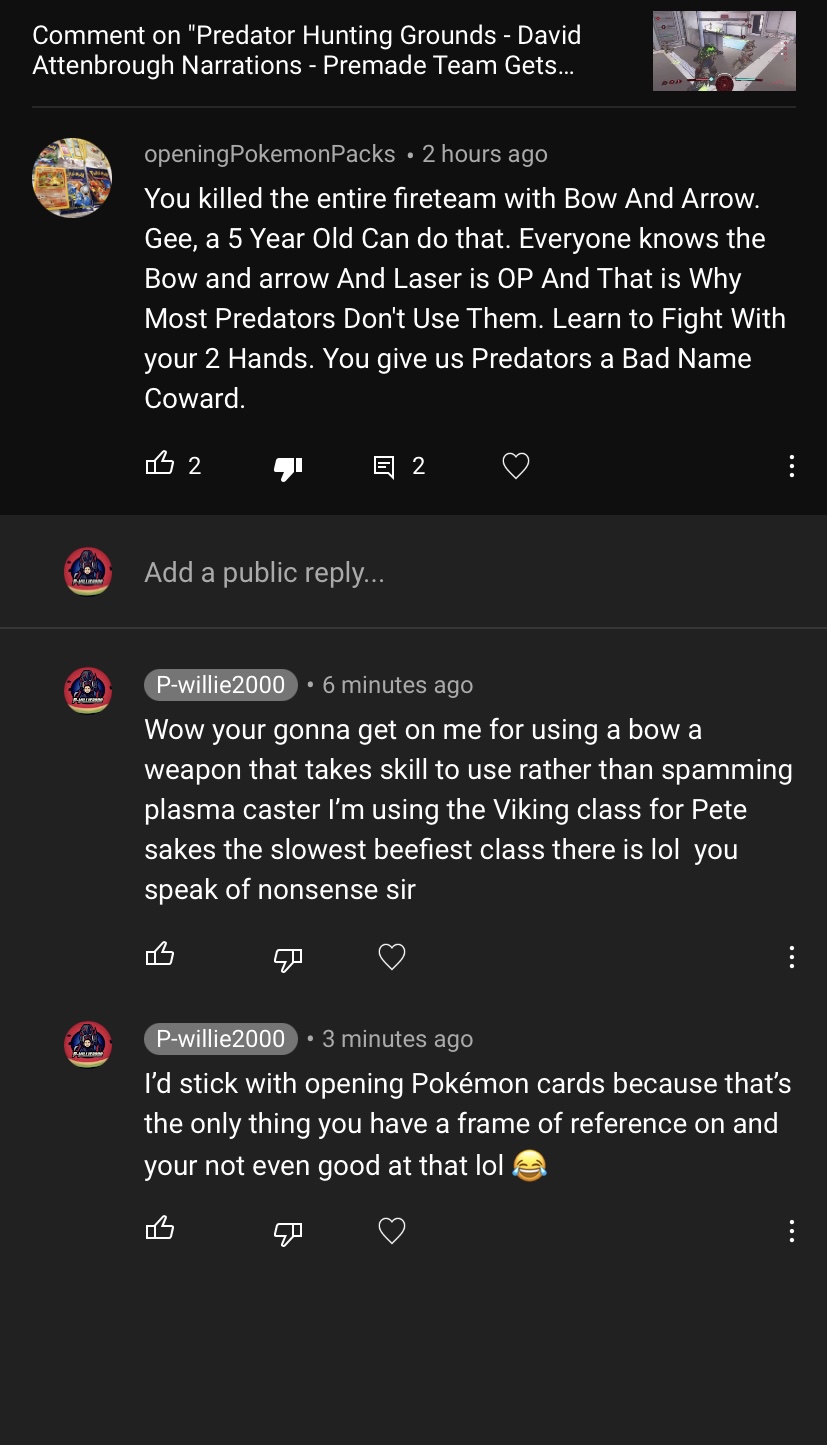This screenshot has height=1445, width=827.
Task: Like the 6 minutes ago reply
Action: tap(160, 956)
